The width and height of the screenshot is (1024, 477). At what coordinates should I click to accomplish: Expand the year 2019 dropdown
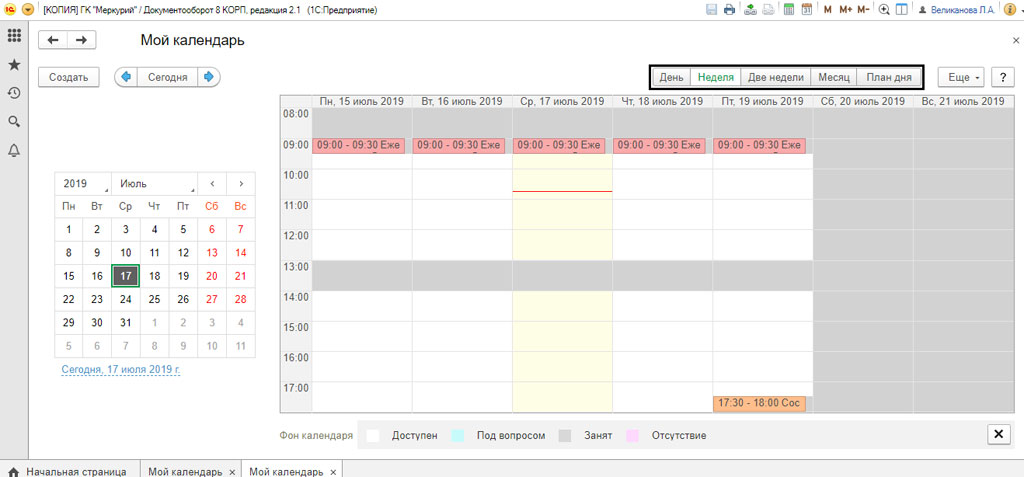pyautogui.click(x=83, y=184)
